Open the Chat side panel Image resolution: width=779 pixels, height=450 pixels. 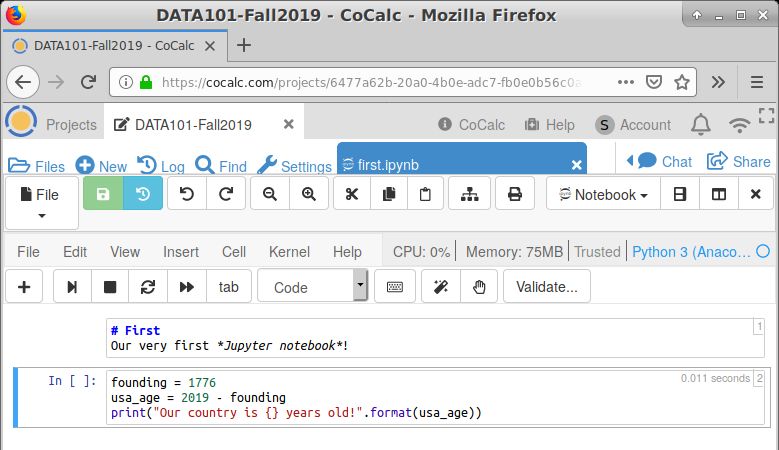pyautogui.click(x=664, y=161)
